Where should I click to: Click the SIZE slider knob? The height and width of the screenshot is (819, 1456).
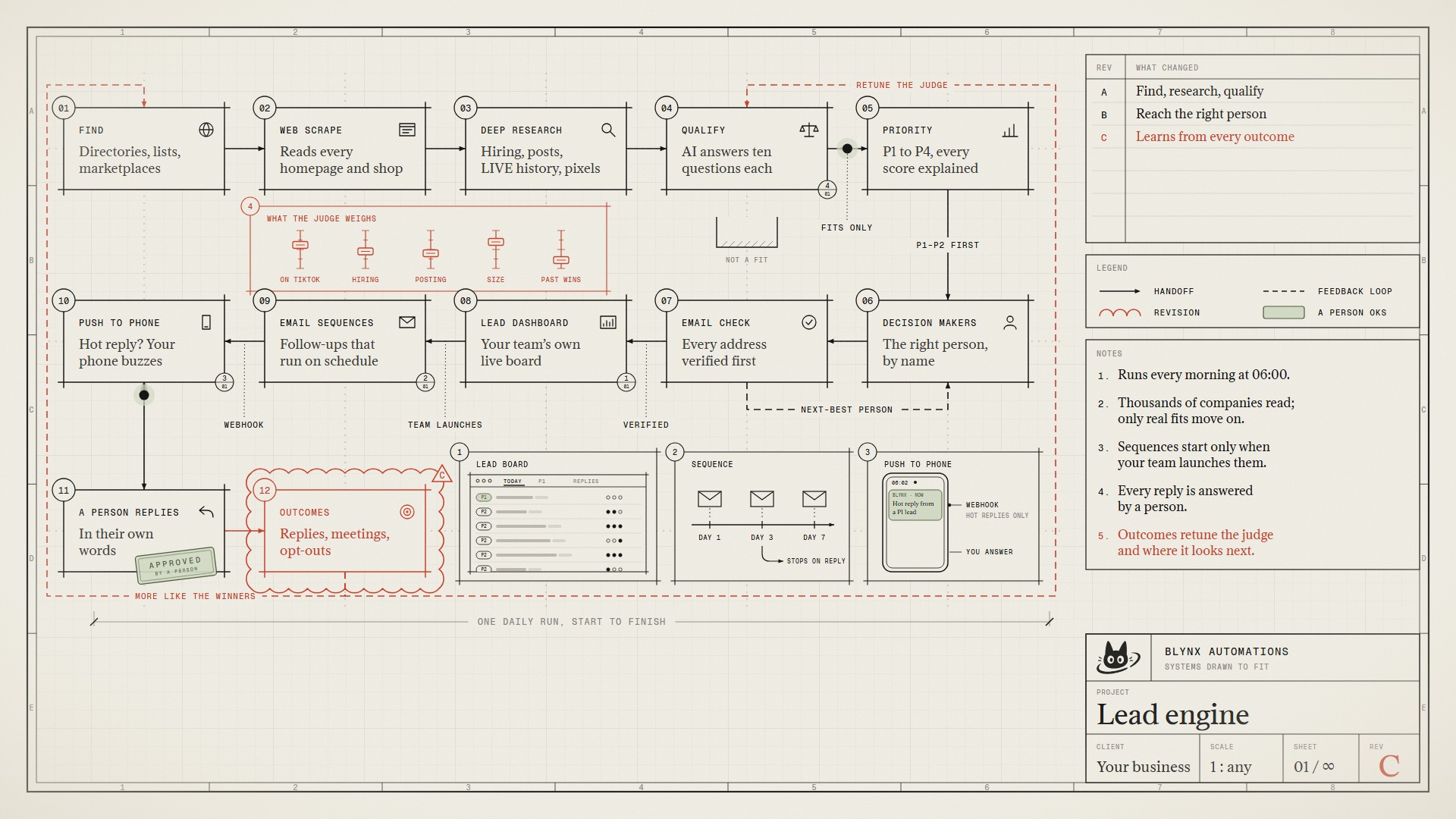[x=496, y=242]
